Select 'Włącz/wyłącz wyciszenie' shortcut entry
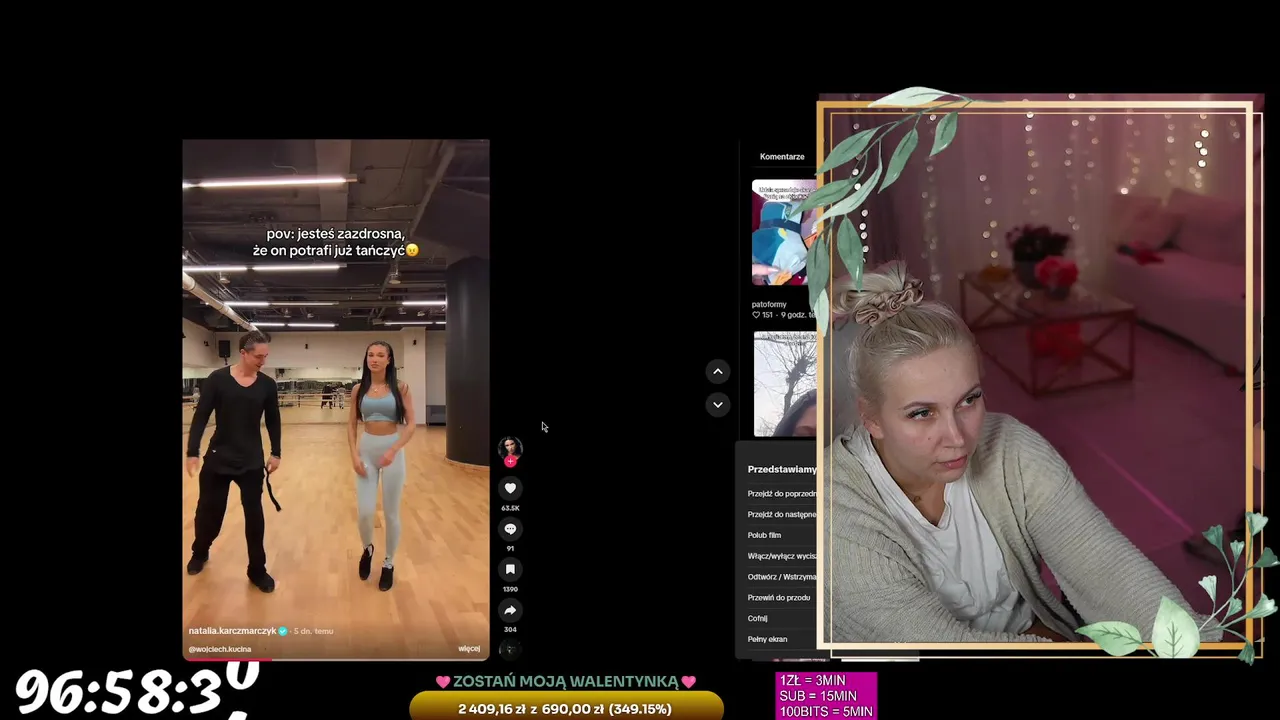The width and height of the screenshot is (1280, 720). (782, 556)
